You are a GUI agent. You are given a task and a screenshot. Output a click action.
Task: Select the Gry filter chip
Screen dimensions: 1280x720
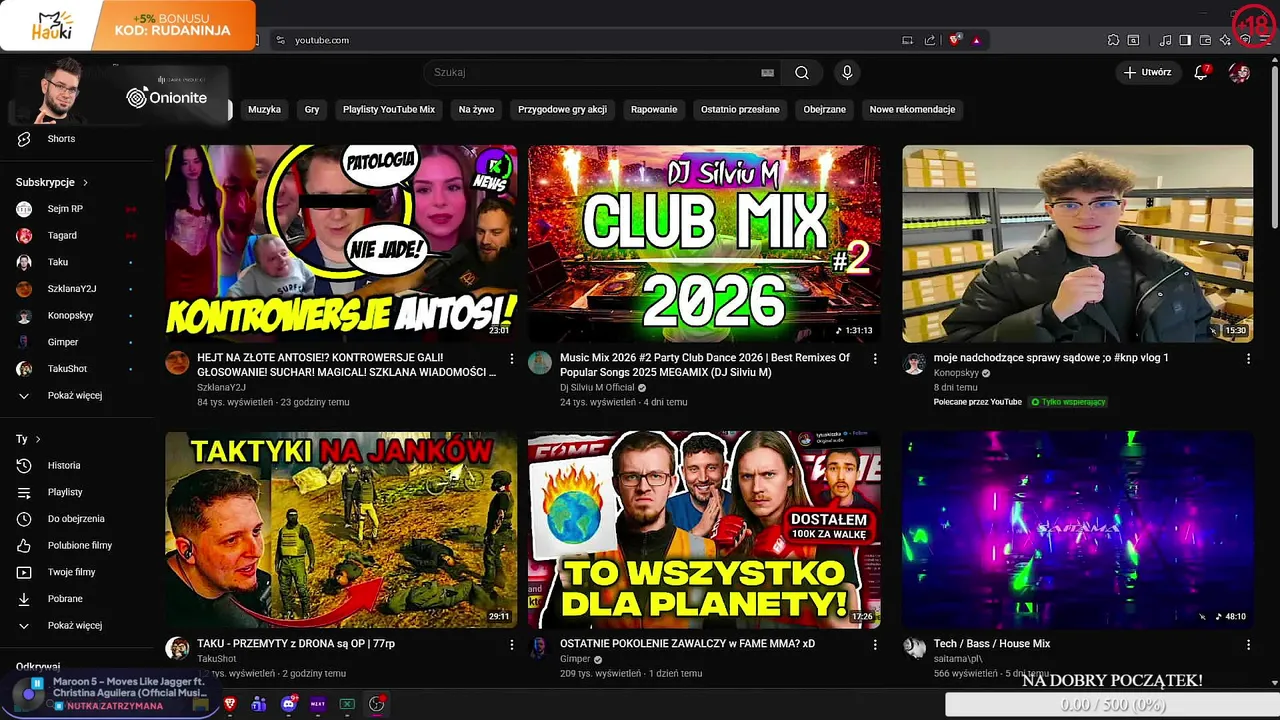pyautogui.click(x=312, y=110)
